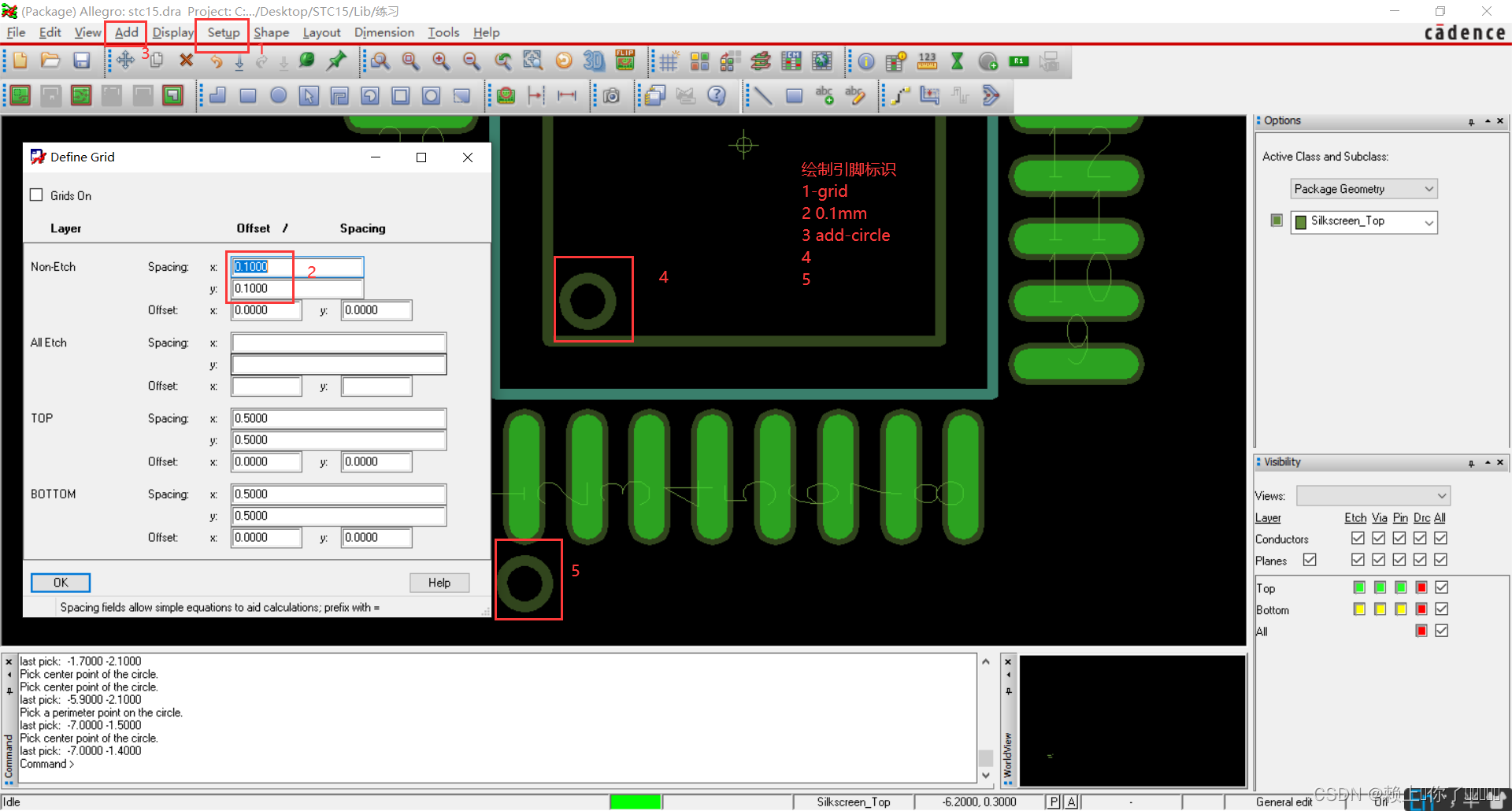
Task: Click OK in the Define Grid dialog
Action: (x=60, y=583)
